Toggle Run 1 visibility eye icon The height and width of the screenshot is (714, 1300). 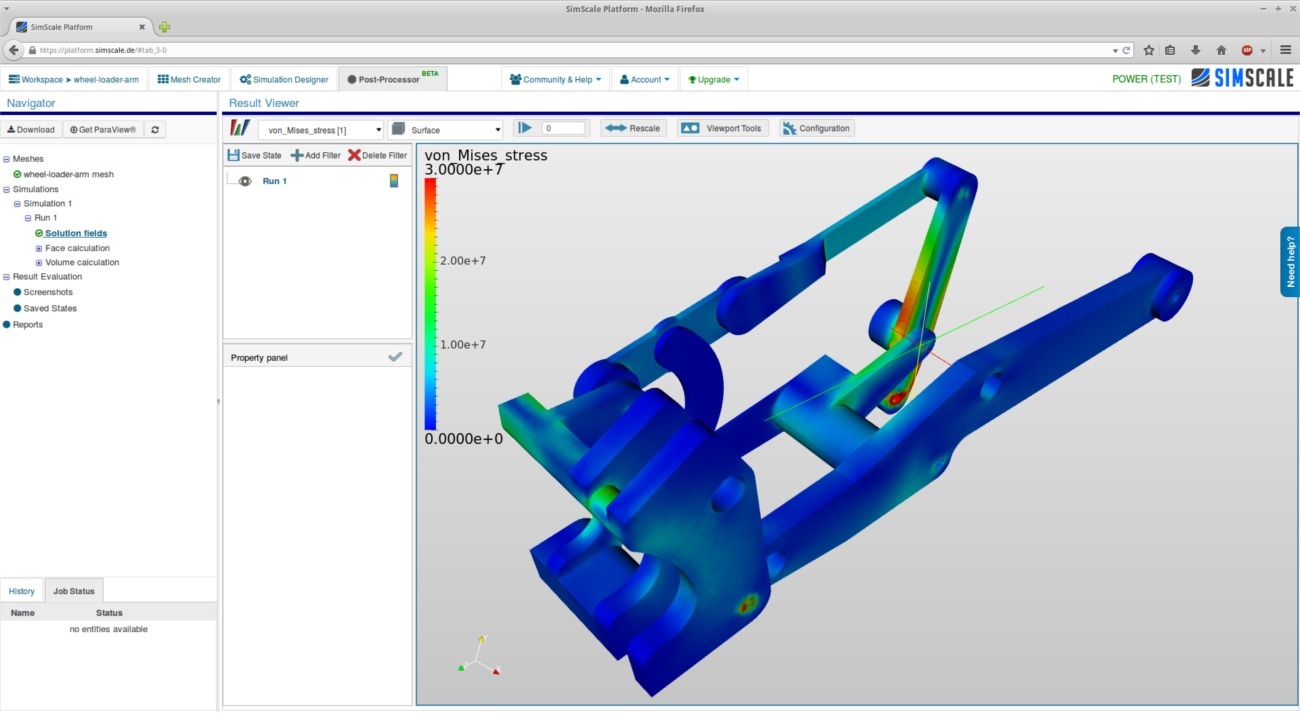244,181
